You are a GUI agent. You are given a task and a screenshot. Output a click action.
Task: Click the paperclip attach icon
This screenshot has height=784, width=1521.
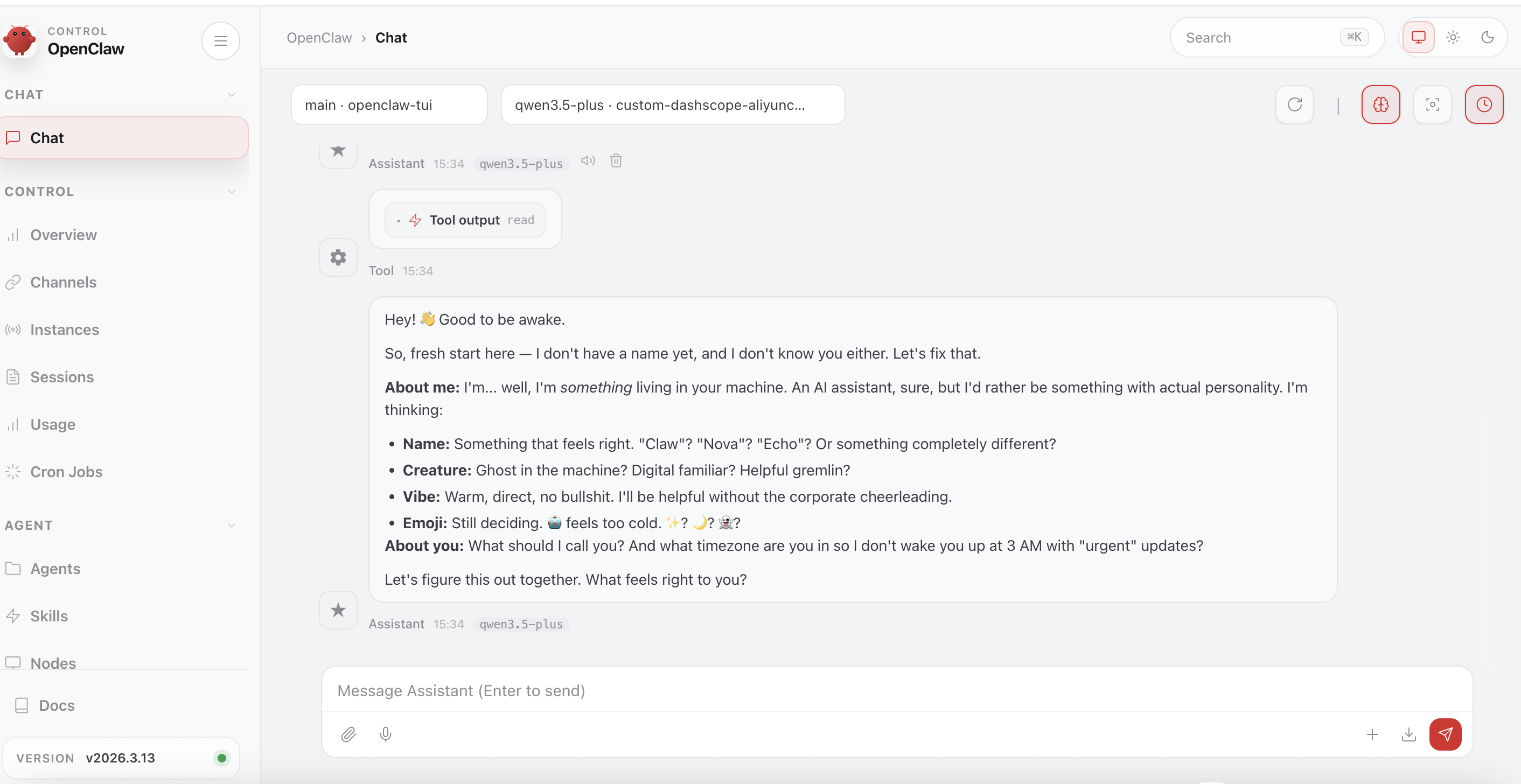click(348, 734)
